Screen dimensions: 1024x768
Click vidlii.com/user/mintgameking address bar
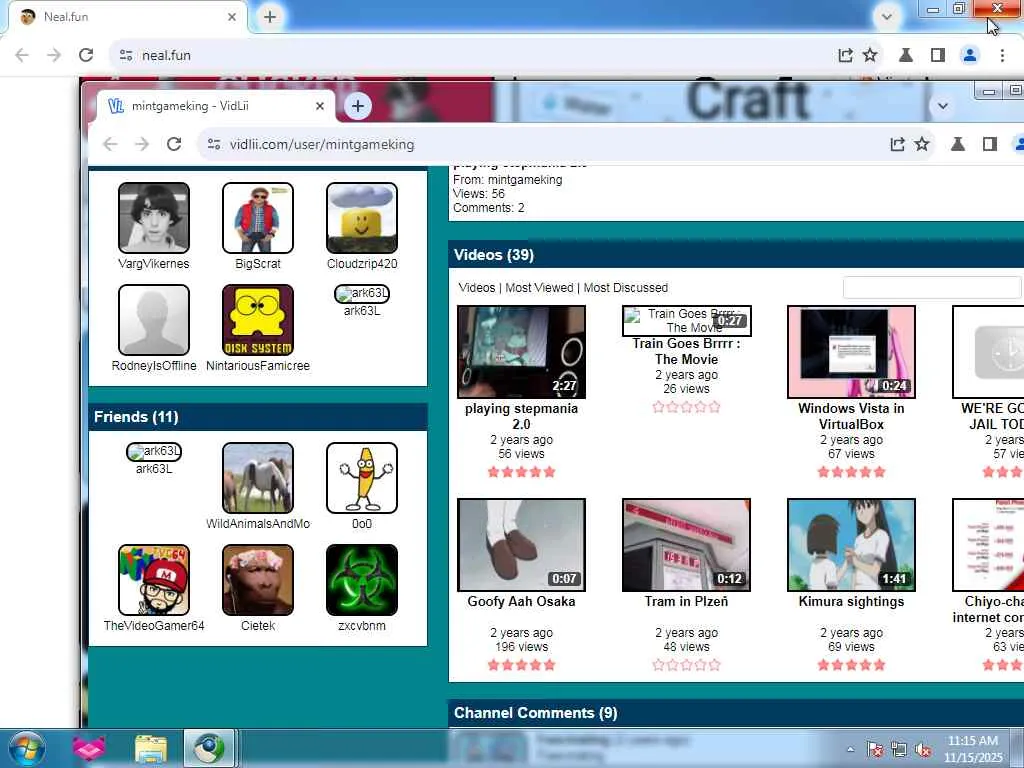pos(322,144)
